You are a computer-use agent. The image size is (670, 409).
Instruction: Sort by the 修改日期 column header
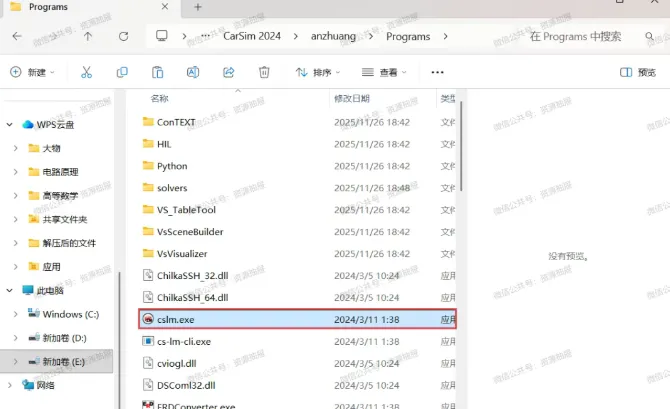point(352,99)
